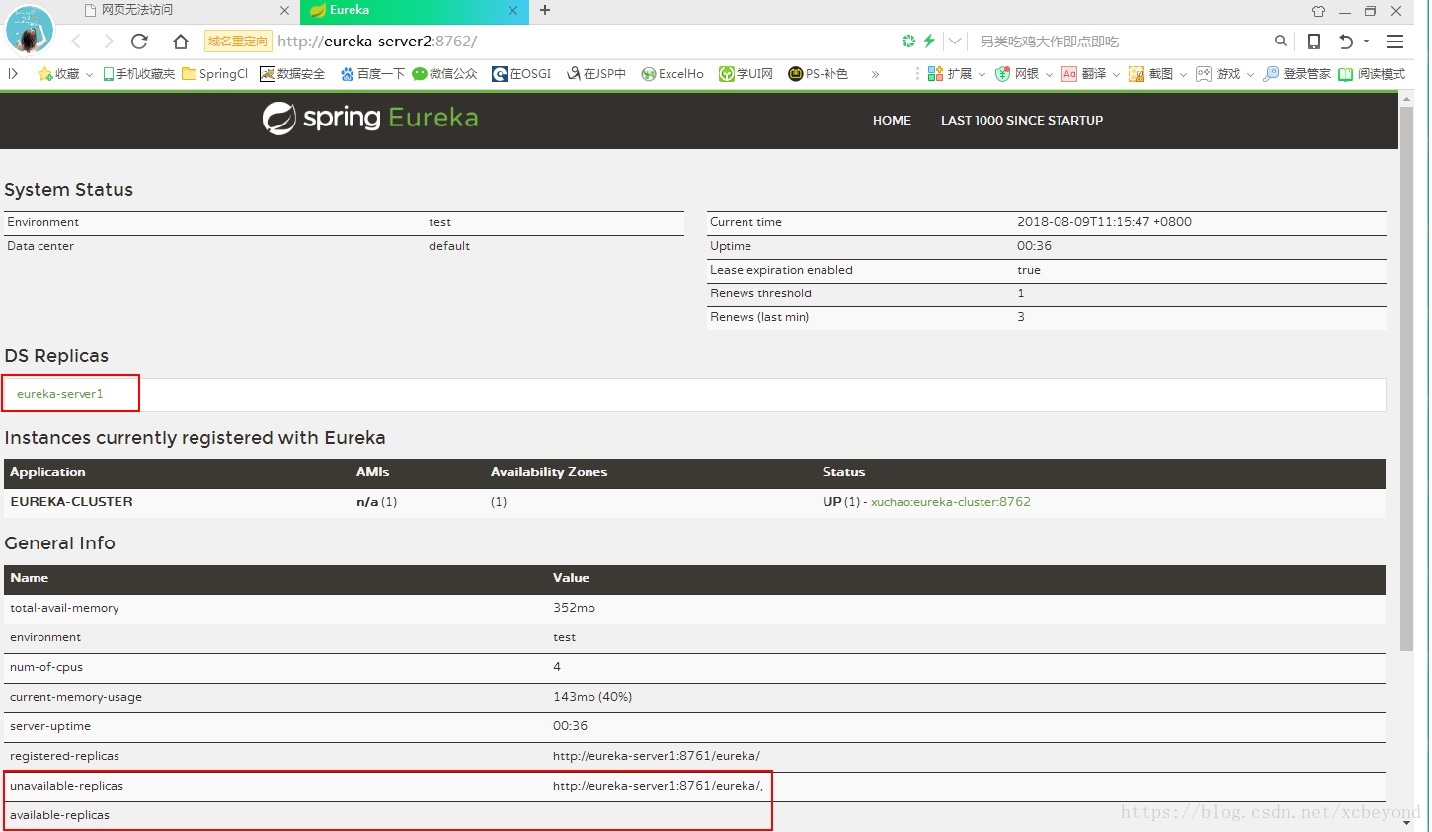This screenshot has width=1432, height=832.
Task: Click HOME in the Eureka navbar
Action: click(x=892, y=120)
